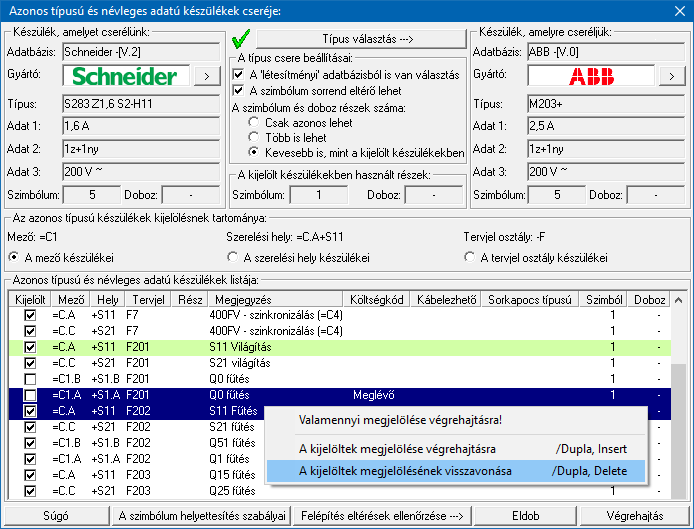Click the Schneider manufacturer logo
The height and width of the screenshot is (529, 694).
tap(126, 76)
